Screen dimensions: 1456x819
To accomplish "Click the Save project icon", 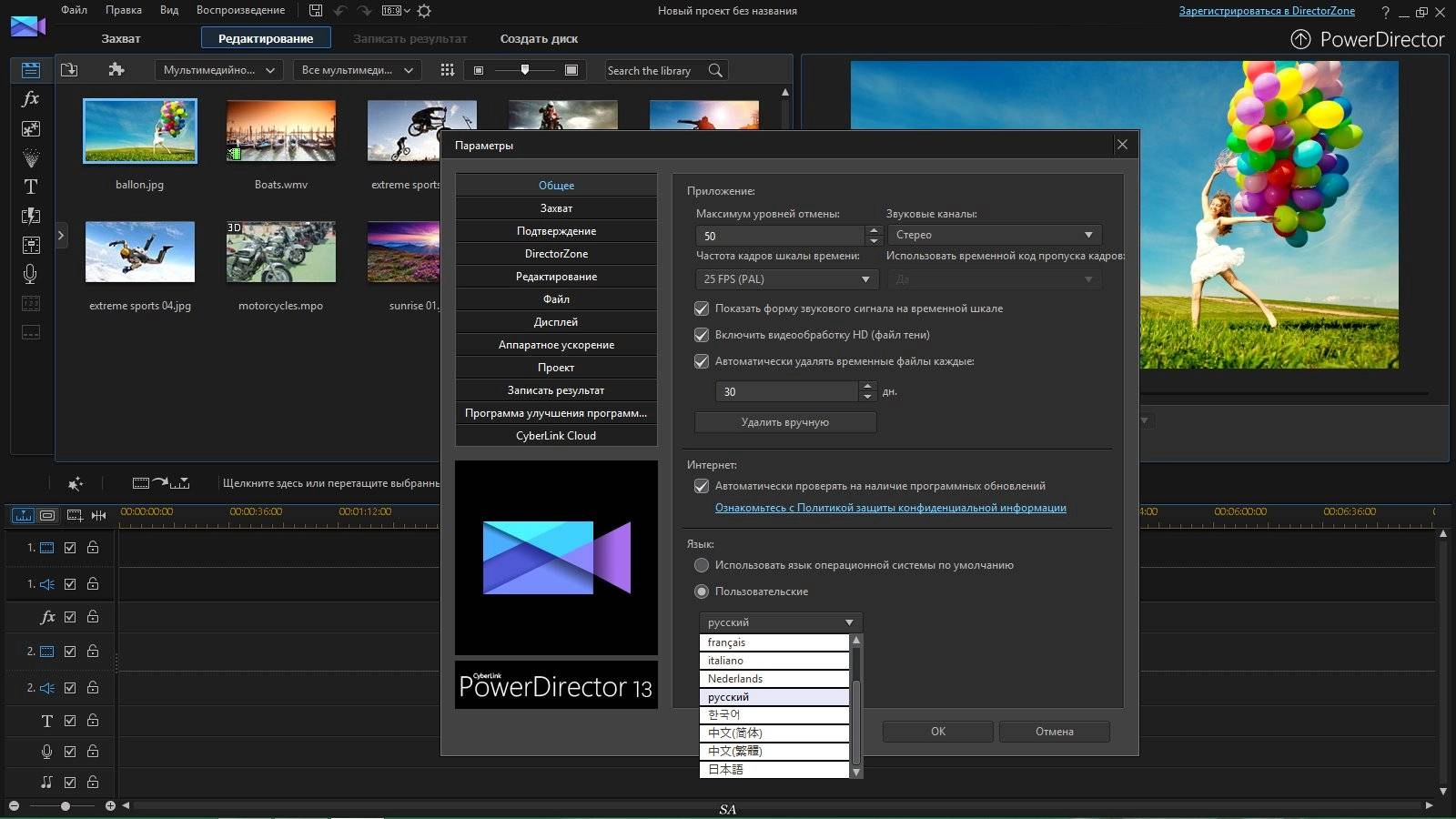I will [316, 11].
